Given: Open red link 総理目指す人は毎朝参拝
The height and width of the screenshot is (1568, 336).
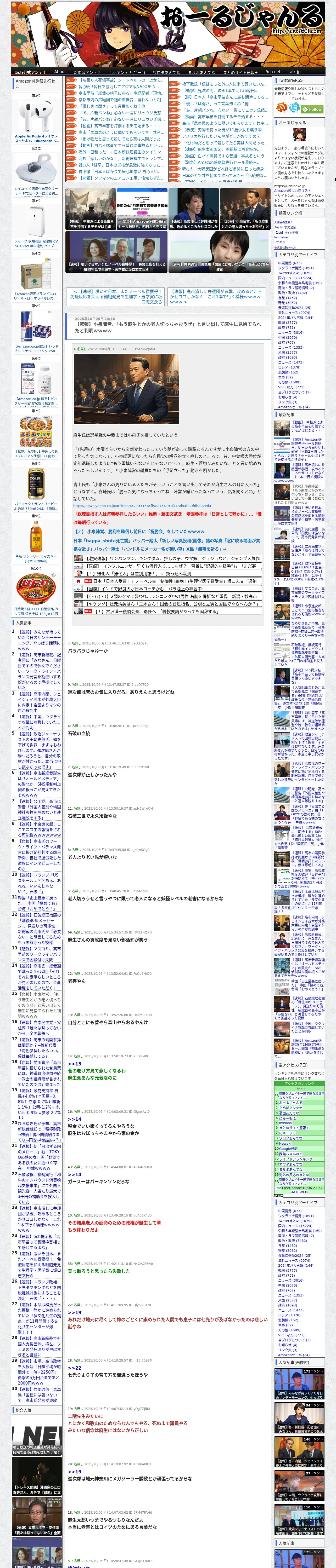Looking at the screenshot, I should pos(168,517).
